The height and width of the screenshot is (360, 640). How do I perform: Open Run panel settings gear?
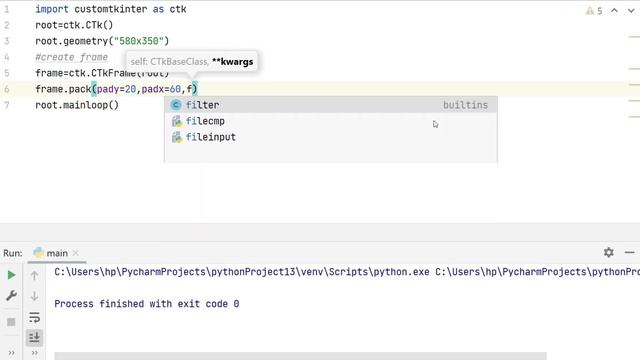tap(609, 253)
